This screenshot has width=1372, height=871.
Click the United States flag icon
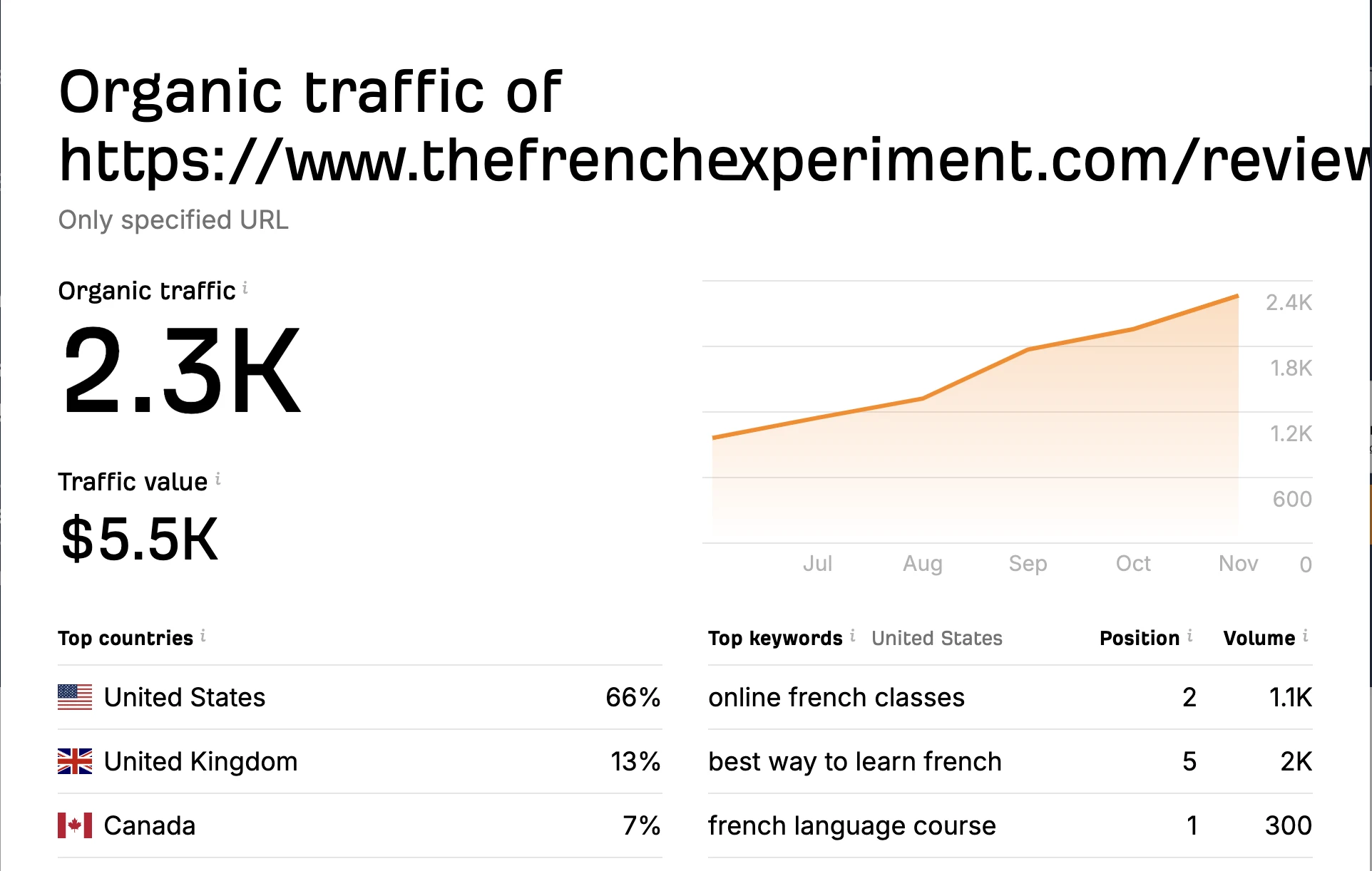pyautogui.click(x=75, y=697)
